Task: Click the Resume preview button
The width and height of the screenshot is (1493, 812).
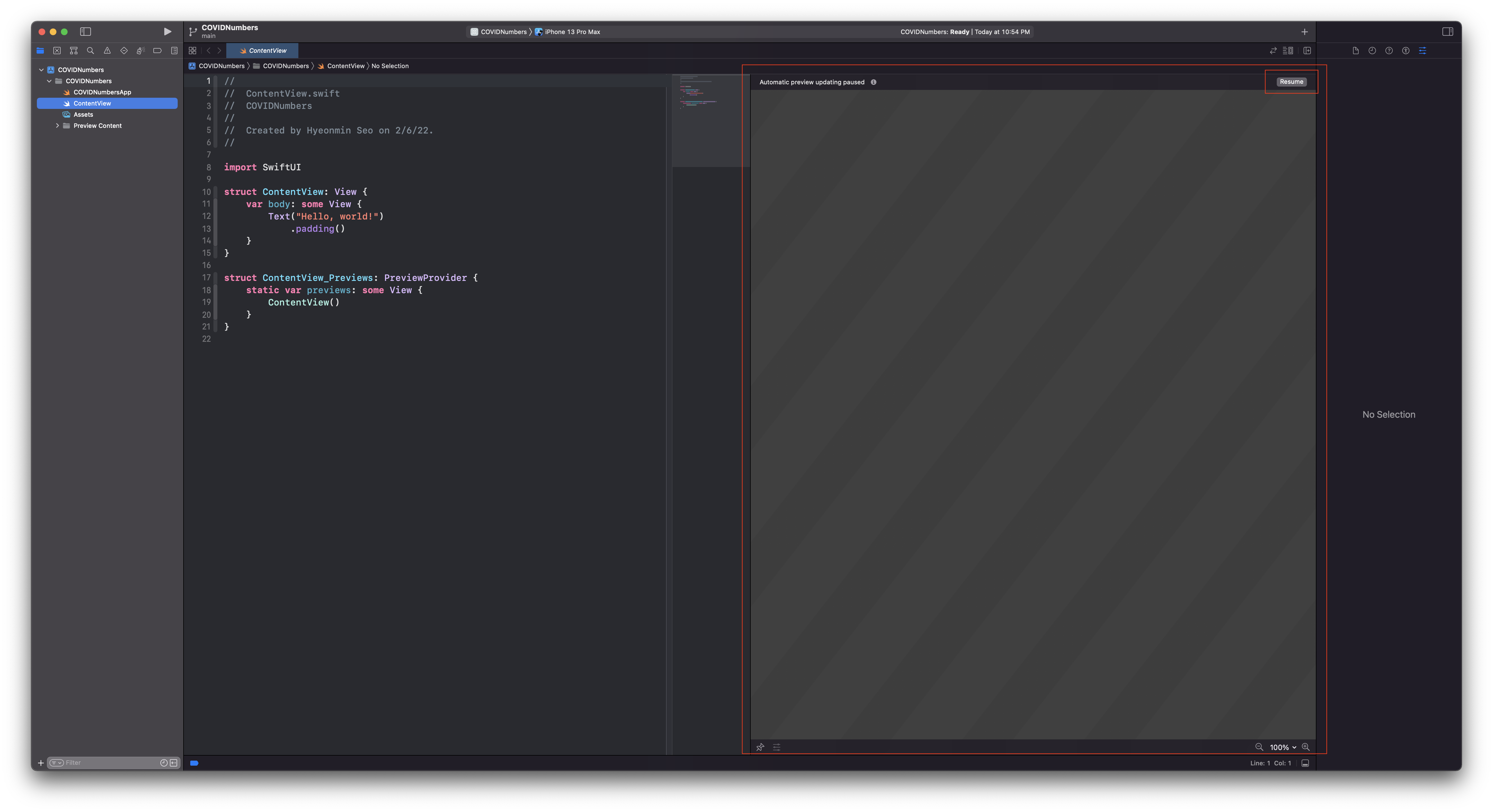Action: tap(1291, 82)
